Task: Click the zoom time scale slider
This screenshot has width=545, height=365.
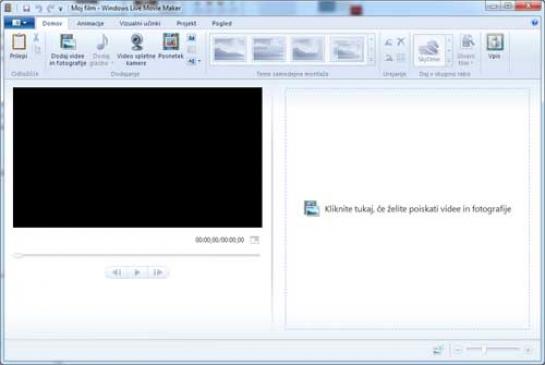Action: (x=493, y=349)
